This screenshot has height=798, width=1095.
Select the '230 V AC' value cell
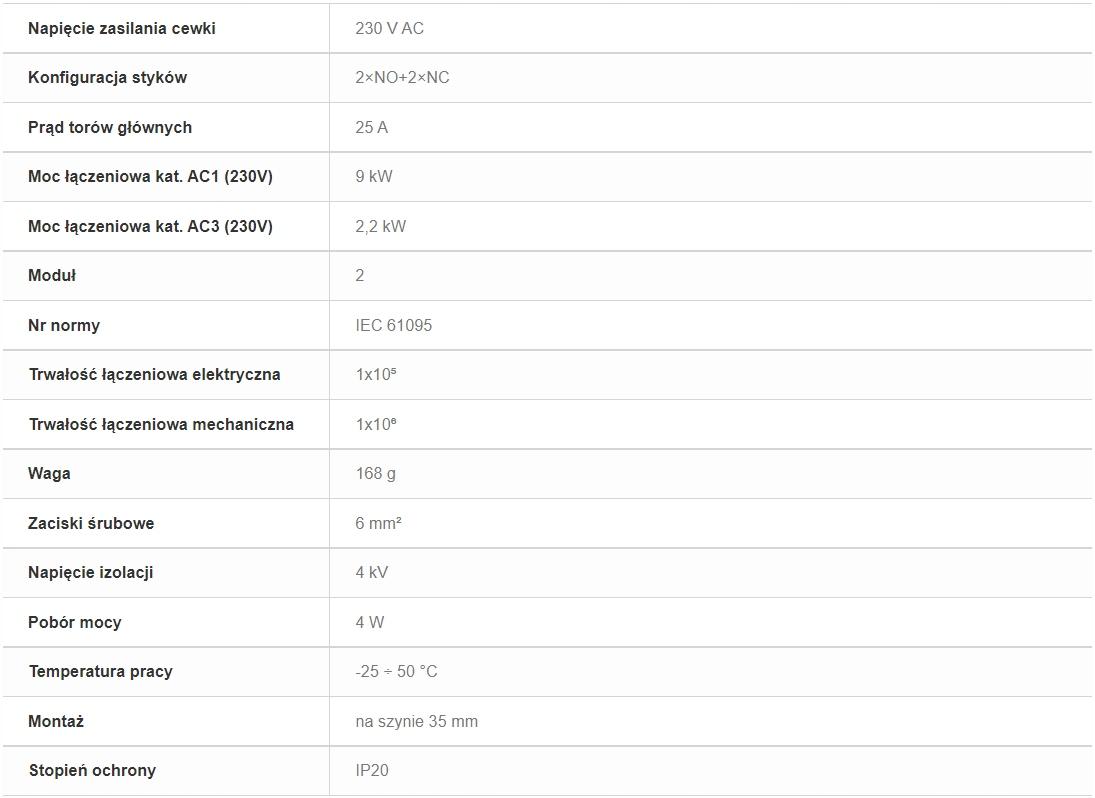coord(390,29)
